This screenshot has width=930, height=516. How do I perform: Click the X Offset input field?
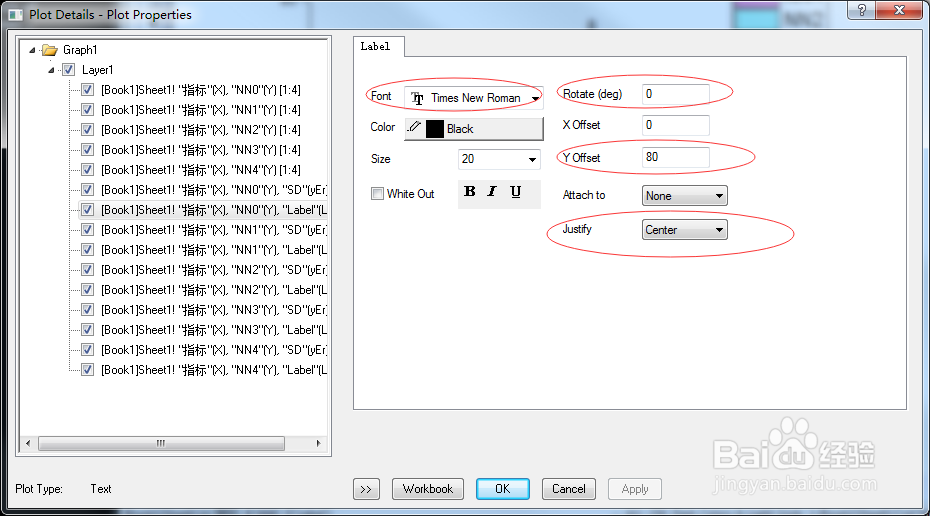[x=676, y=125]
